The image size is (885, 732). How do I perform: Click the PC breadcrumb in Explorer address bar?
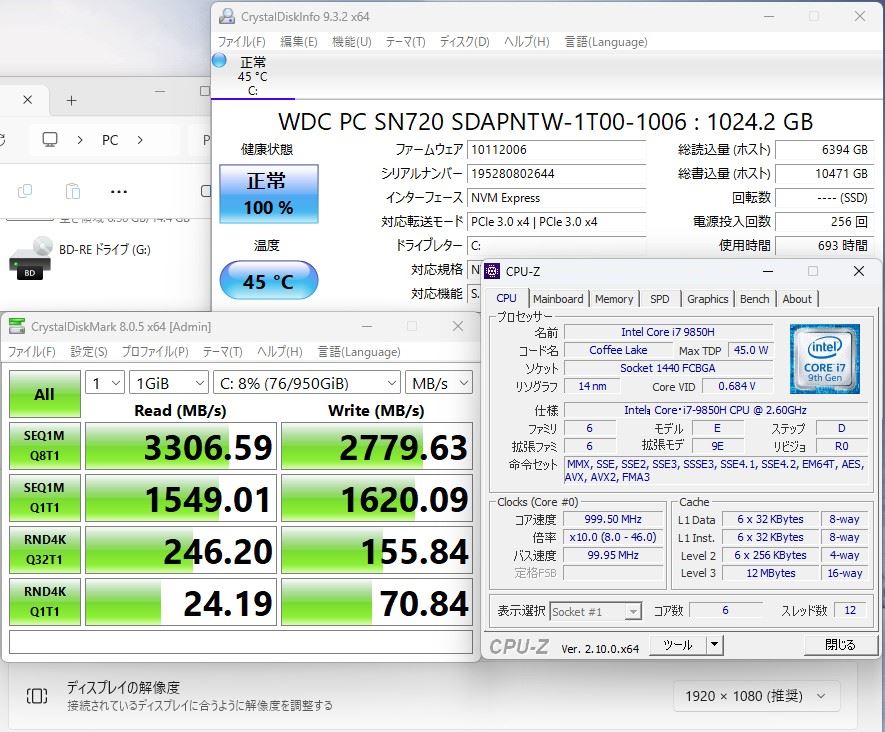click(x=110, y=140)
